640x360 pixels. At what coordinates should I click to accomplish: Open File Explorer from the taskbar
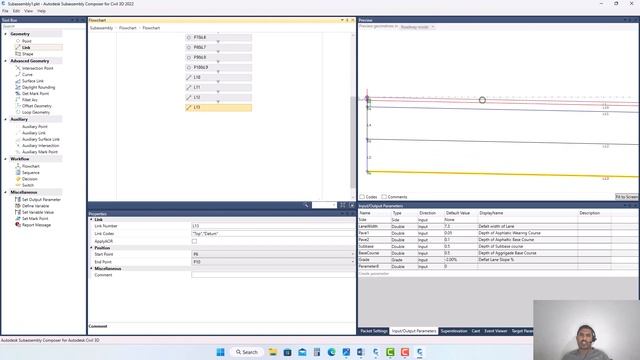273,352
